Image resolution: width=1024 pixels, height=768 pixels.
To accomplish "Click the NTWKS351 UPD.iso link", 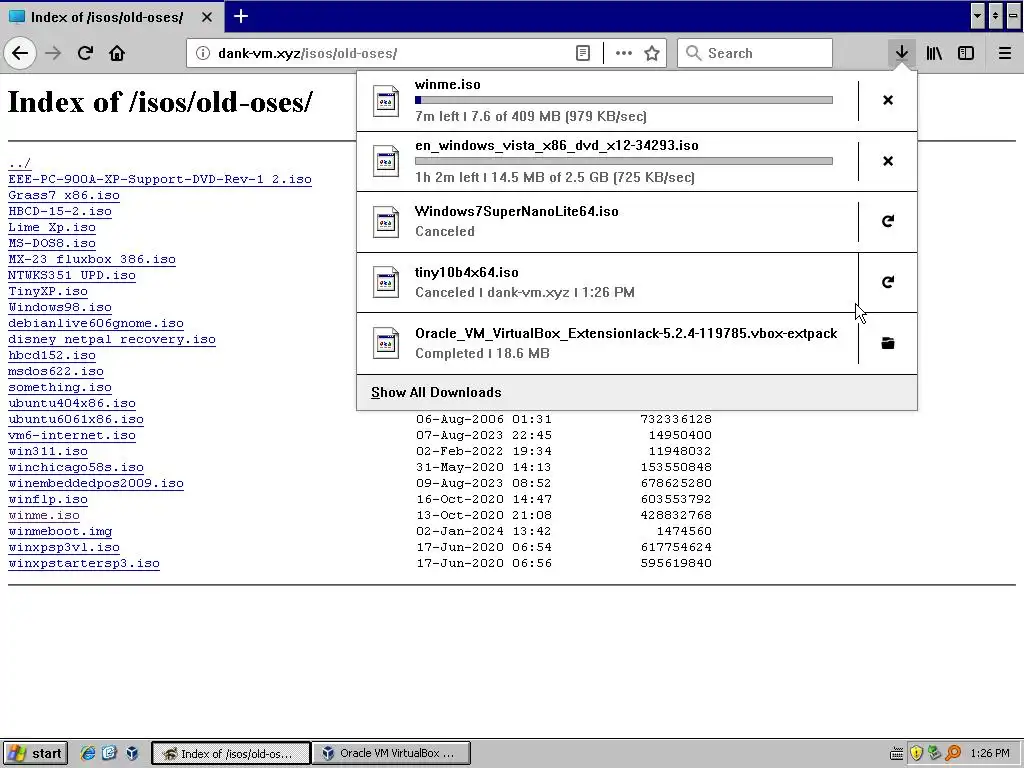I will pos(72,275).
